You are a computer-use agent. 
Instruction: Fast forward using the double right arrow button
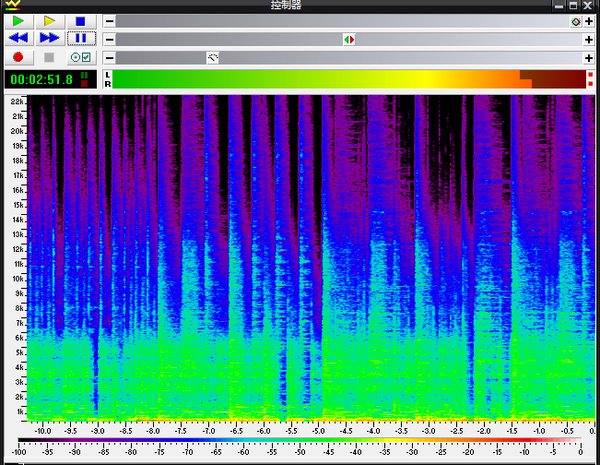[x=50, y=38]
